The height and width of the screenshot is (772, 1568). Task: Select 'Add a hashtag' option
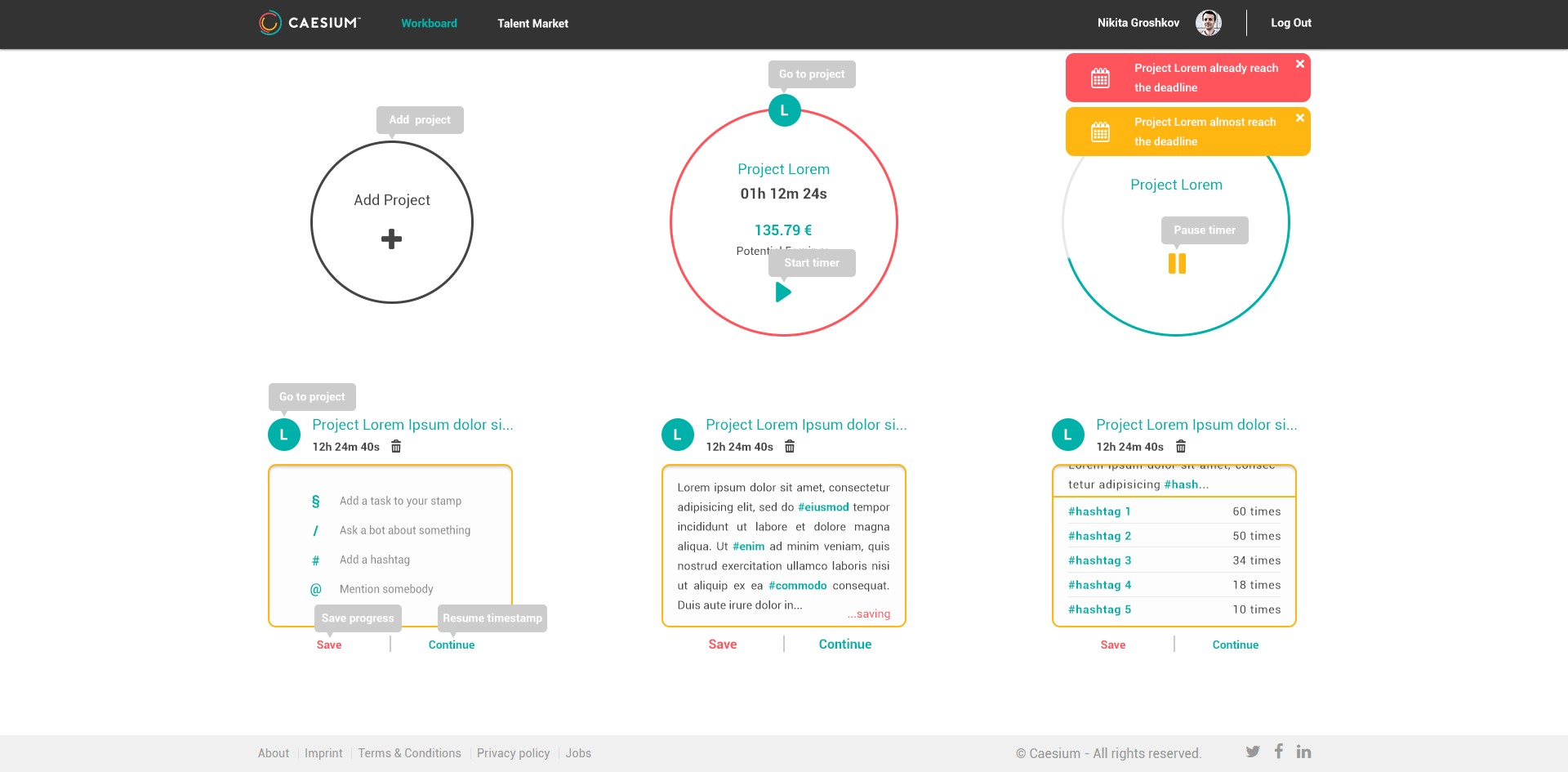point(375,560)
